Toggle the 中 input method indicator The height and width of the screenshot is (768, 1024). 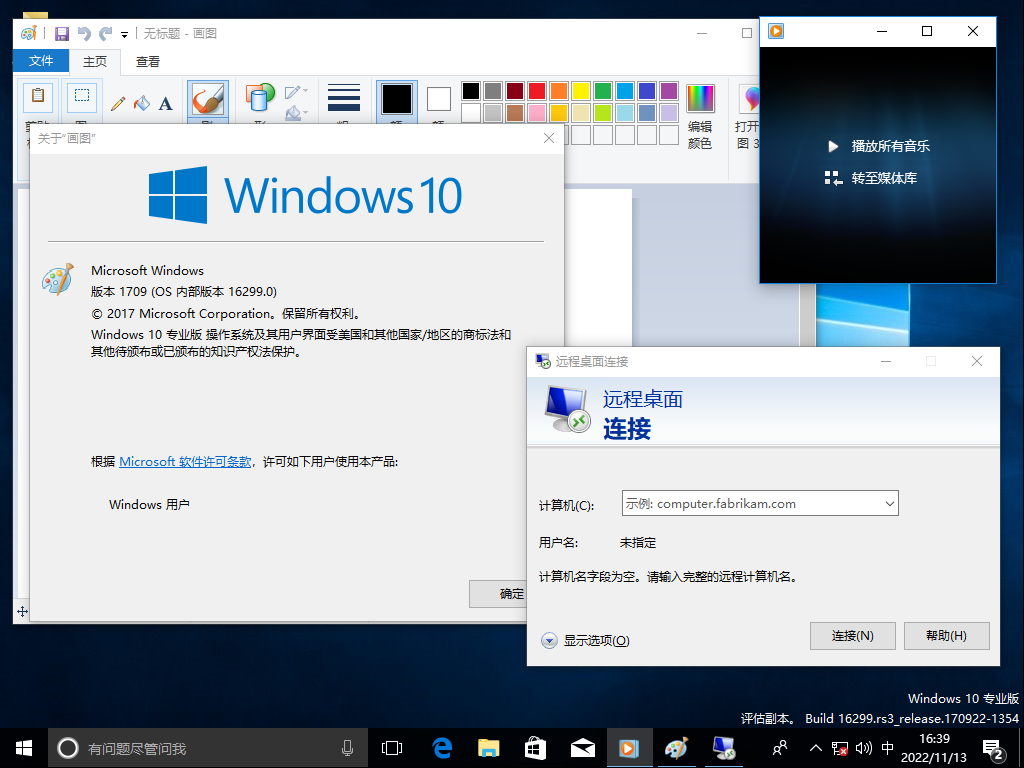(x=888, y=748)
